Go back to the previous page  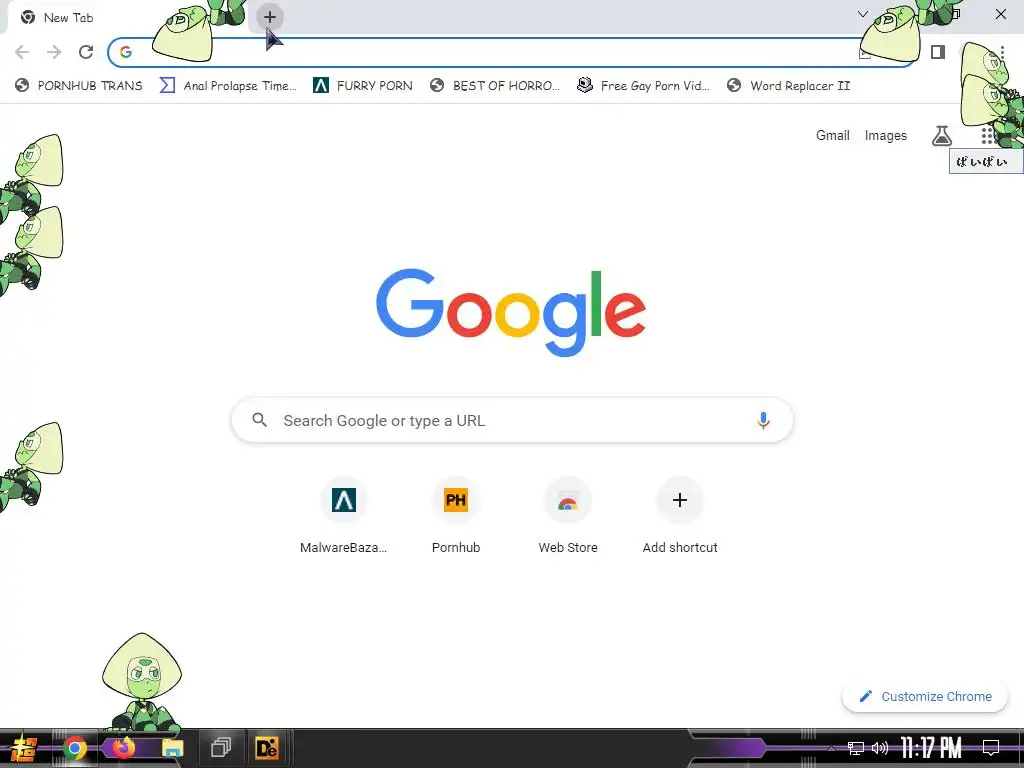[22, 52]
